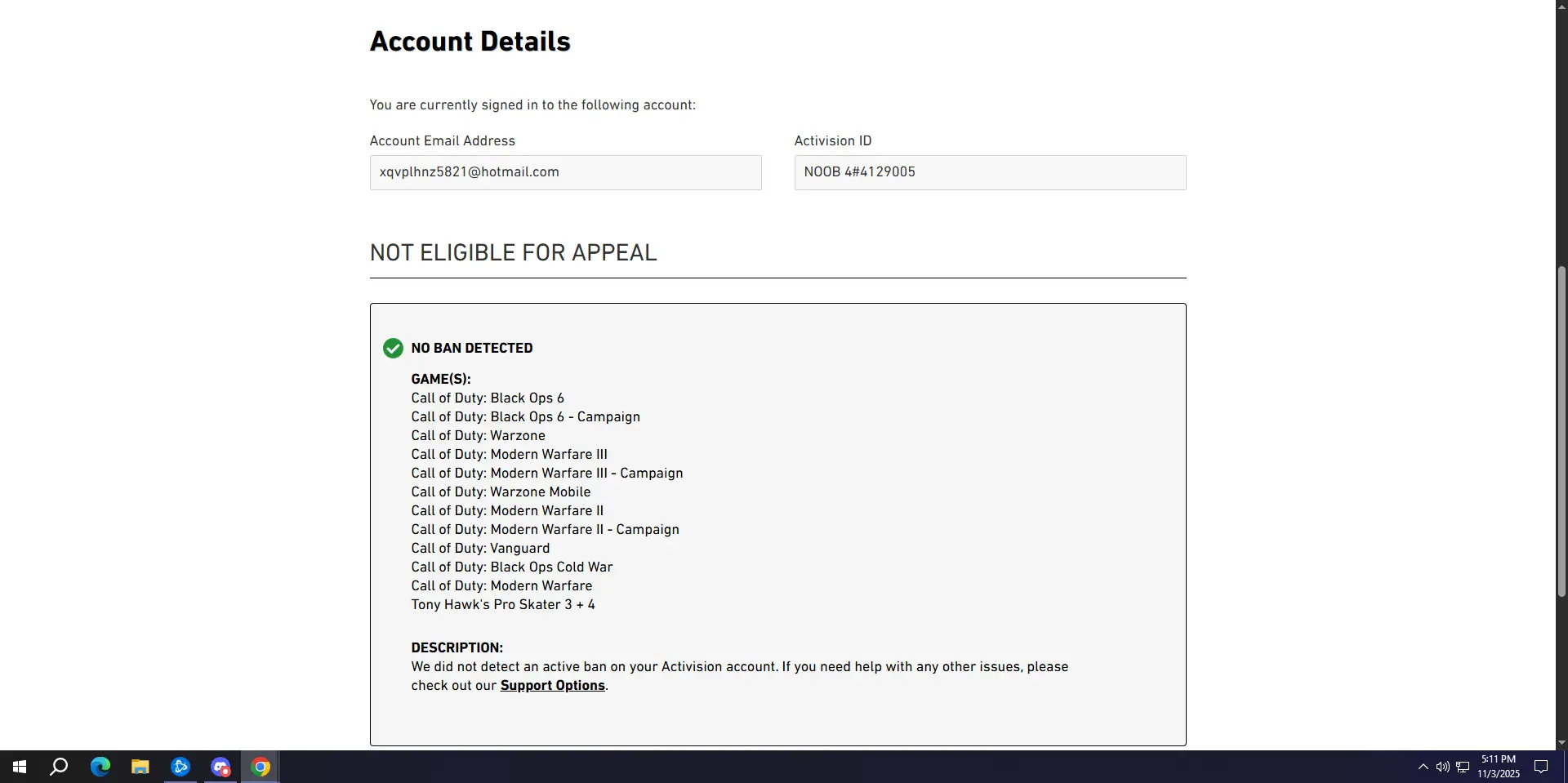Click the 'NO BAN DETECTED' status text

click(x=472, y=349)
